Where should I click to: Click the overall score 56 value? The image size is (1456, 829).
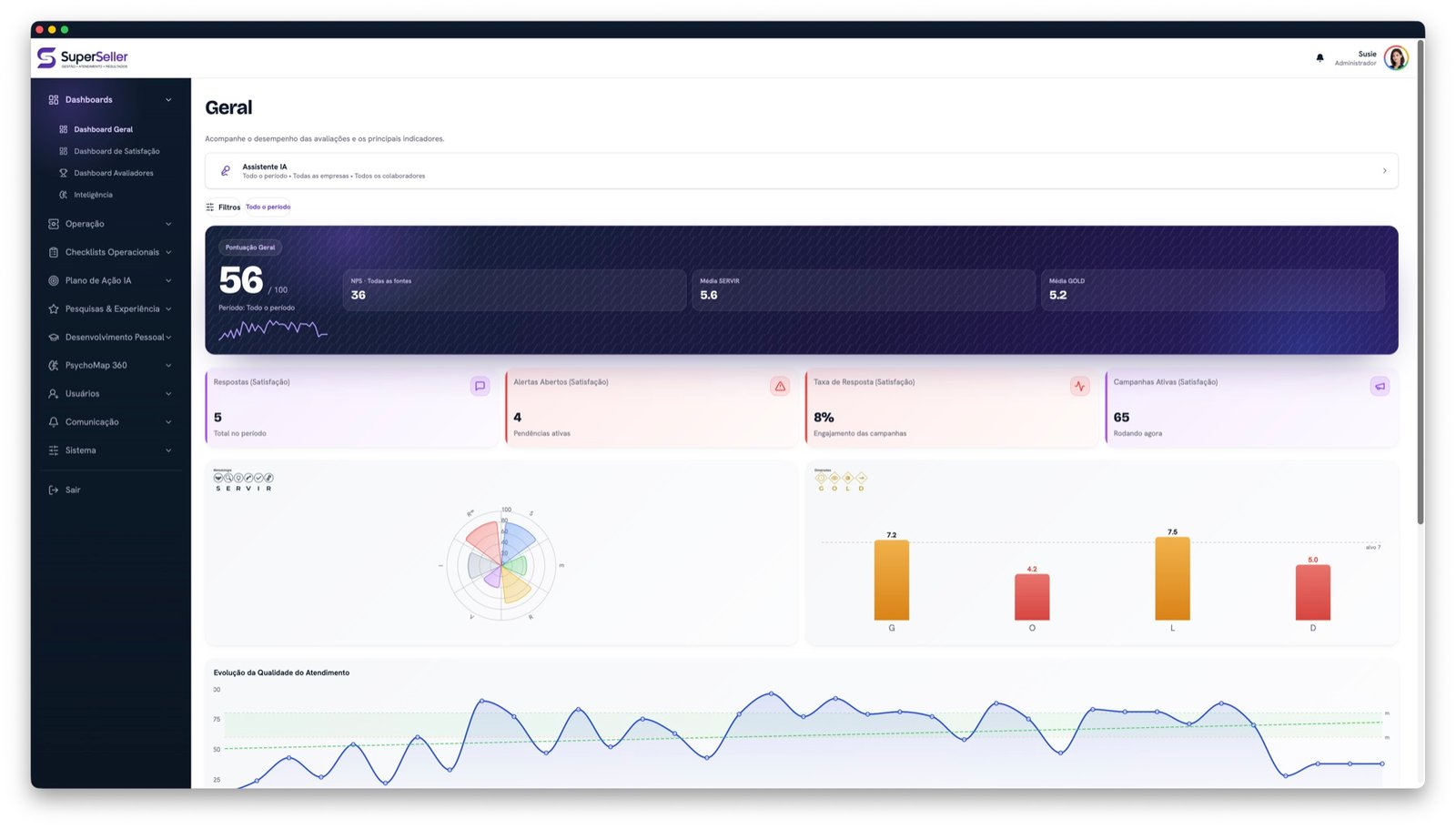coord(241,280)
